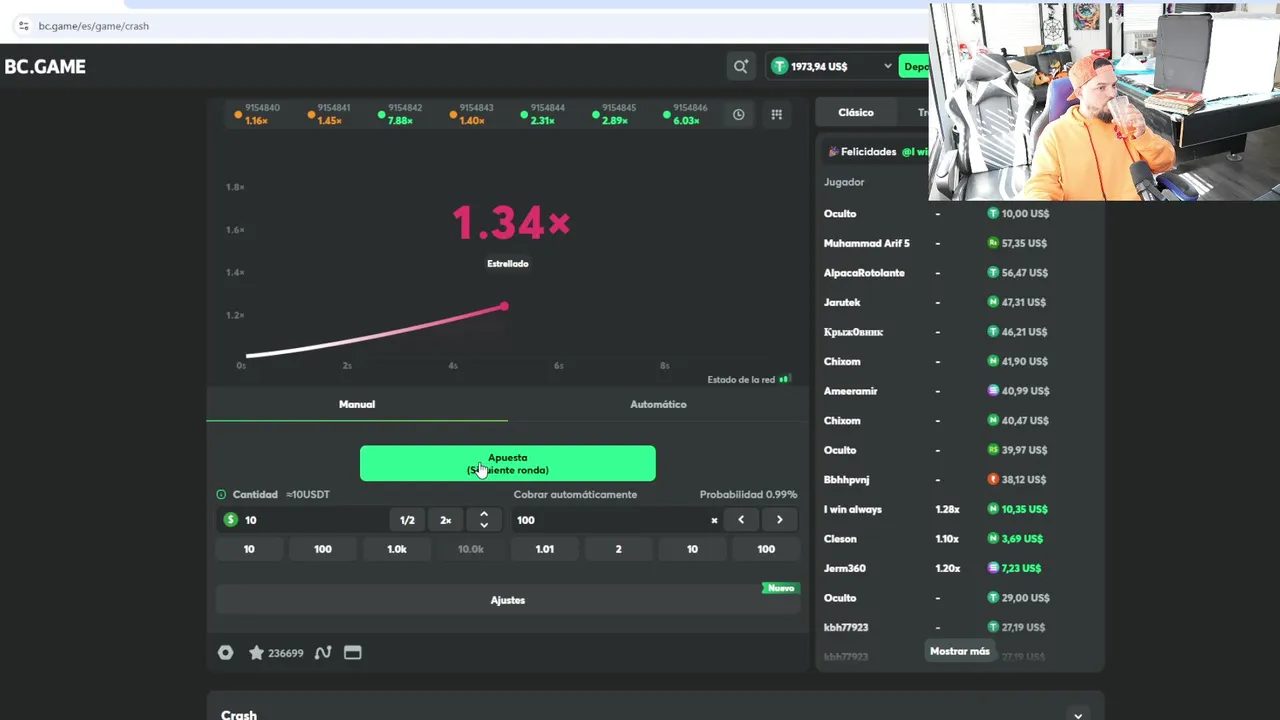1280x720 pixels.
Task: Click the site settings icon in address bar
Action: (23, 26)
